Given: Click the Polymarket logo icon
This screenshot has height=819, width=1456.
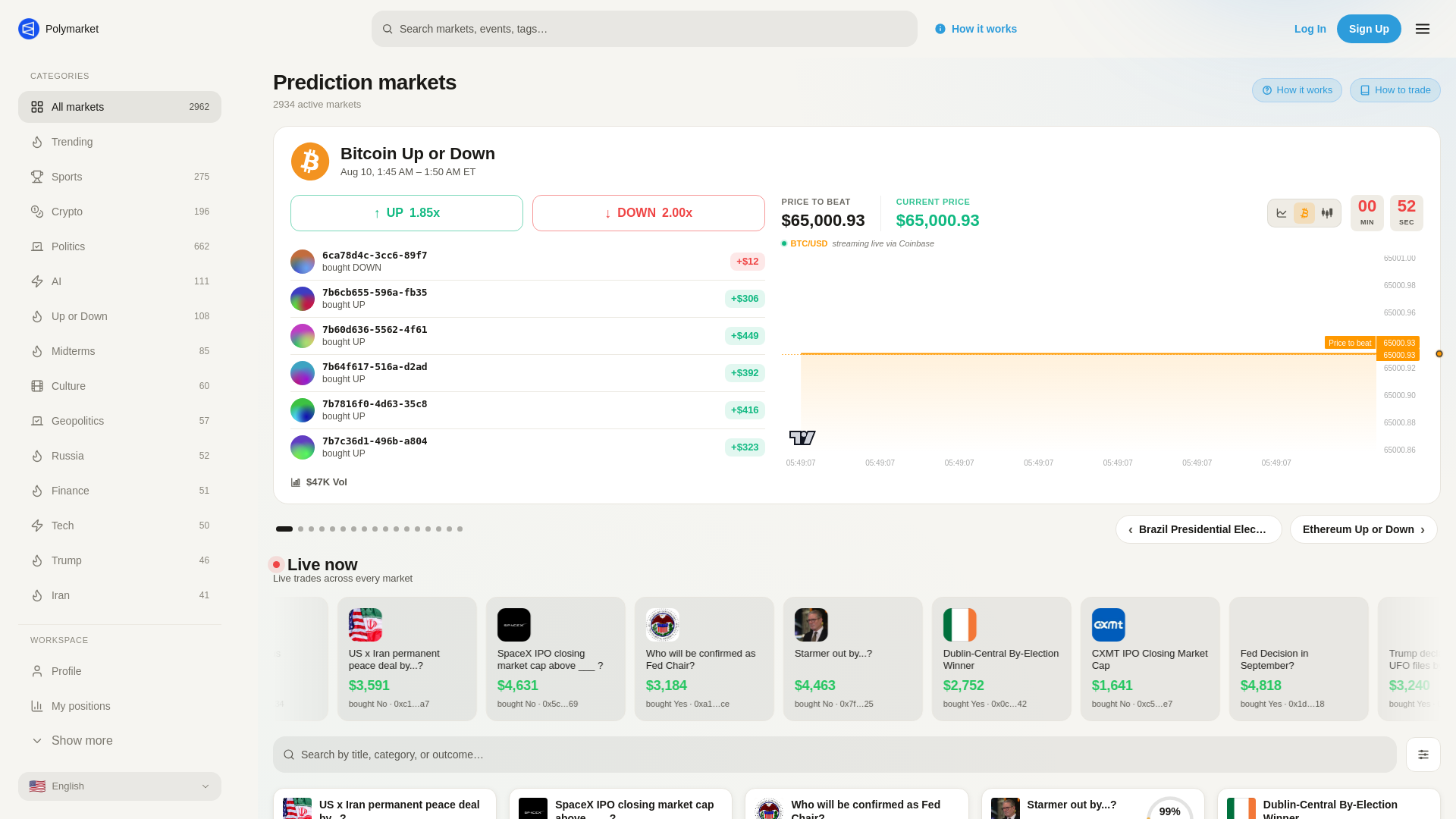Looking at the screenshot, I should [x=29, y=29].
